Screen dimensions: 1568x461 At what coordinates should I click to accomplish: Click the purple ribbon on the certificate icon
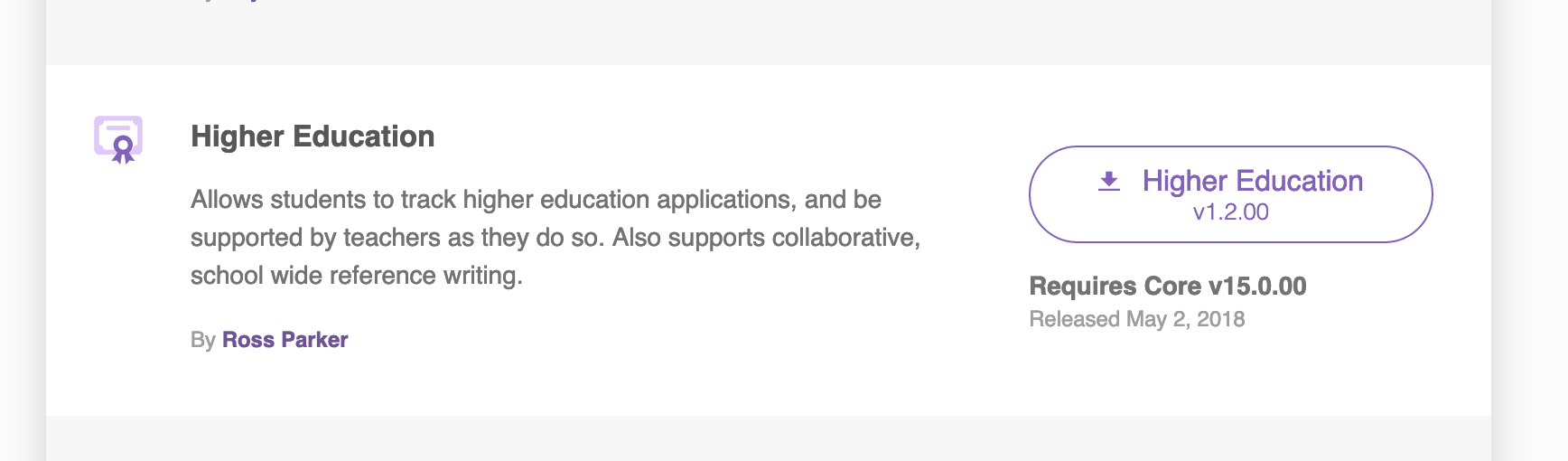click(x=123, y=150)
